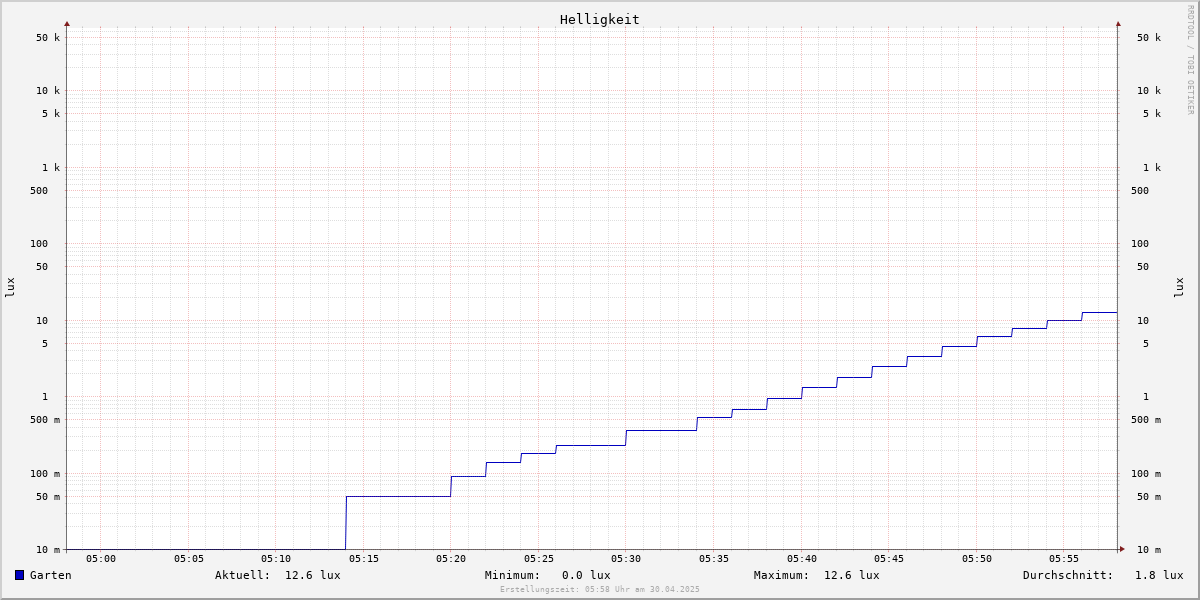Select the Durchschnitt 1.8 lux value

(1159, 575)
